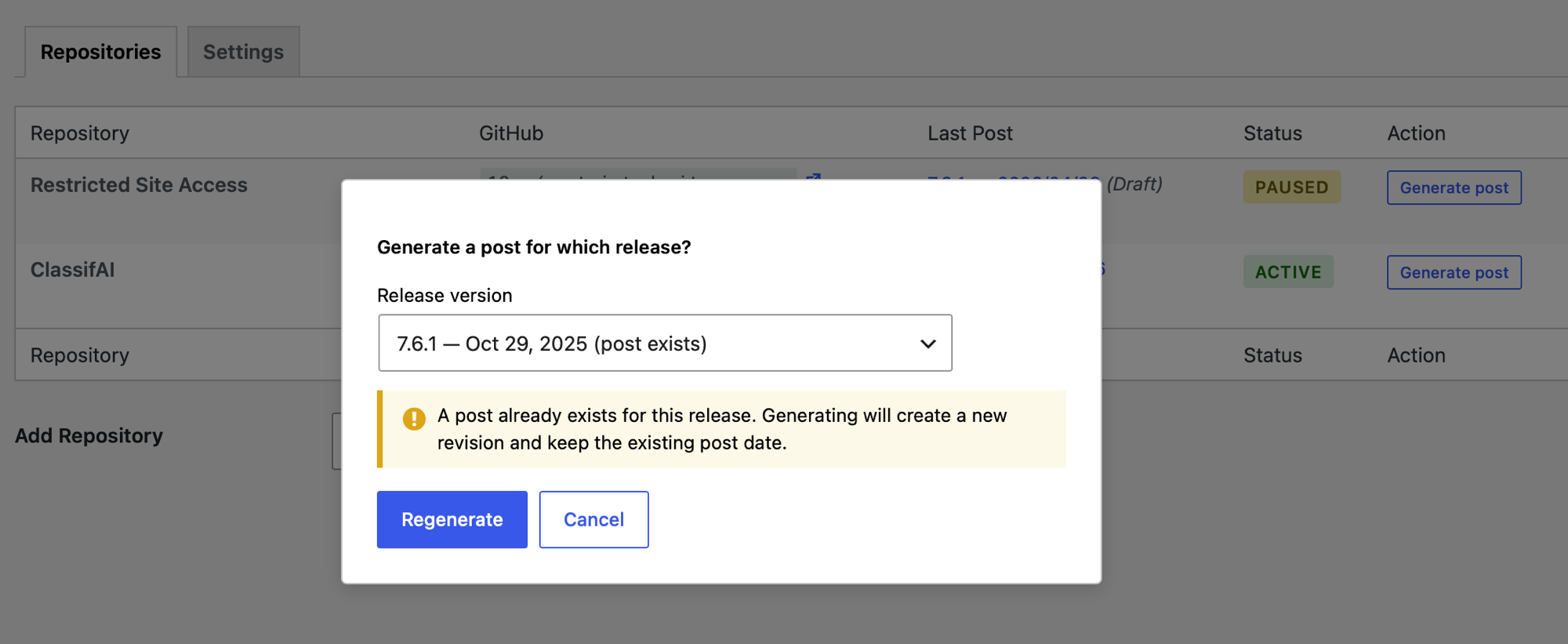Click the bottom Status footer header
Image resolution: width=1568 pixels, height=644 pixels.
pos(1272,355)
